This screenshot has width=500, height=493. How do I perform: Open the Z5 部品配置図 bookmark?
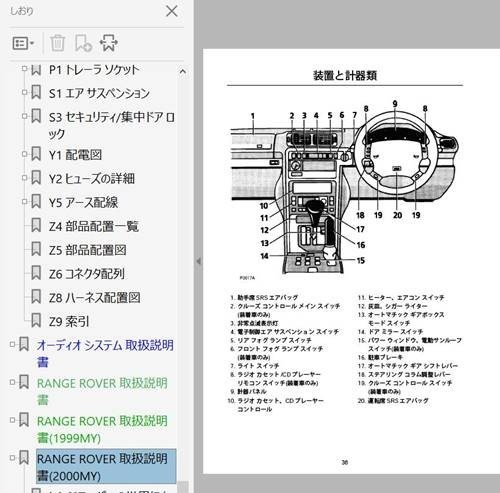click(x=88, y=250)
